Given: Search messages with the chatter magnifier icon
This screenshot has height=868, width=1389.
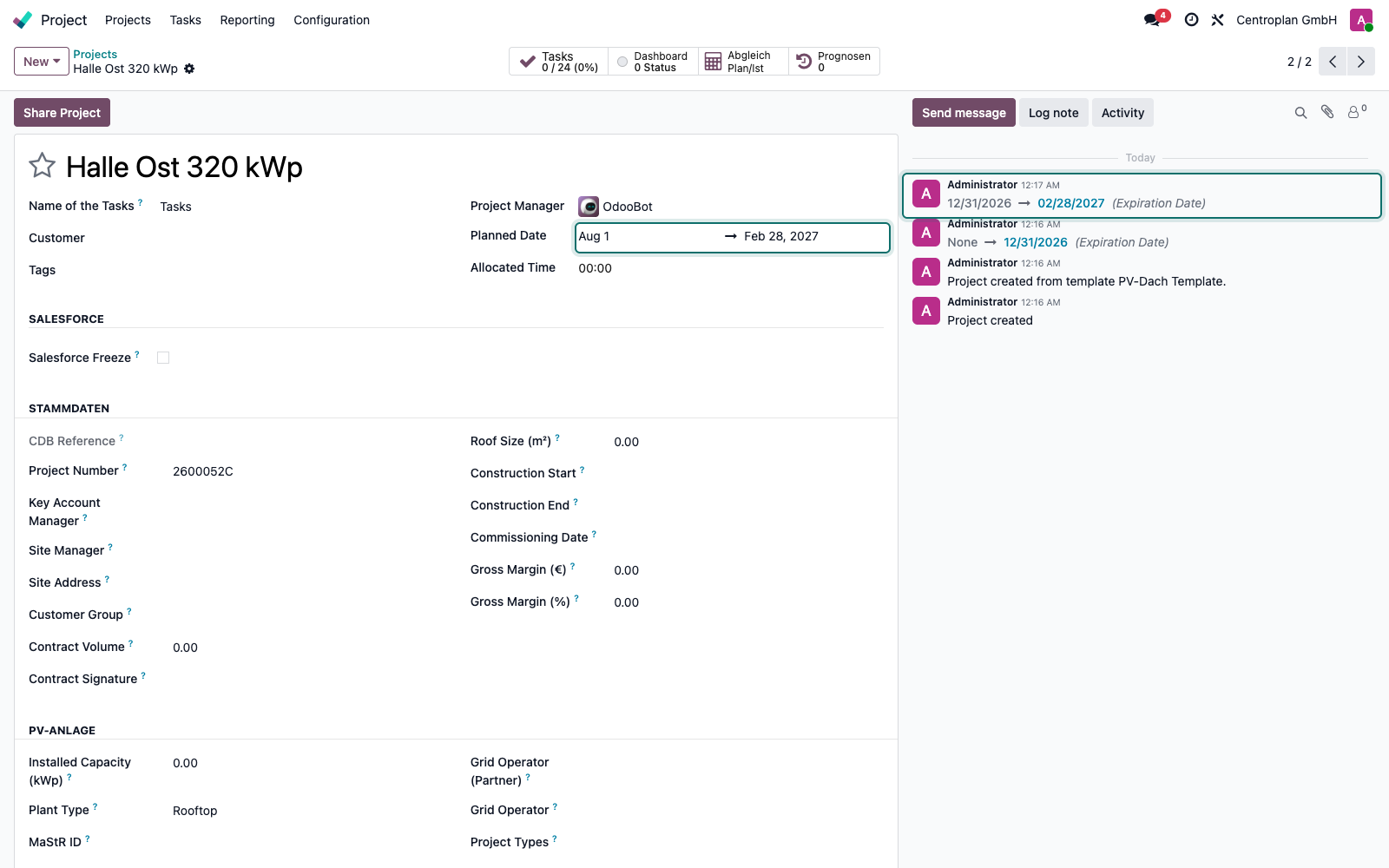Looking at the screenshot, I should 1300,113.
